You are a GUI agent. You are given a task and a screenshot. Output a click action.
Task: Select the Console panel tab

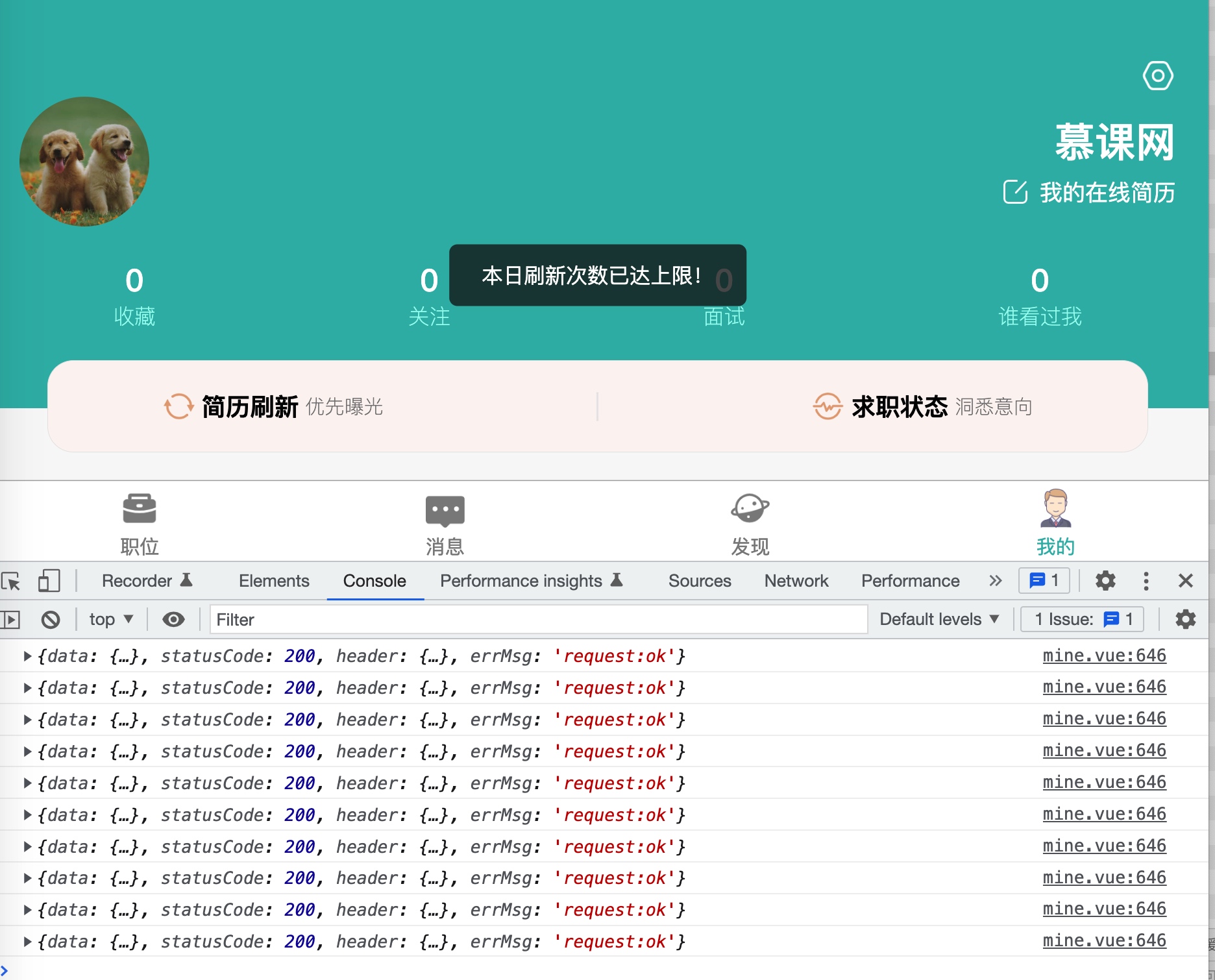tap(374, 581)
